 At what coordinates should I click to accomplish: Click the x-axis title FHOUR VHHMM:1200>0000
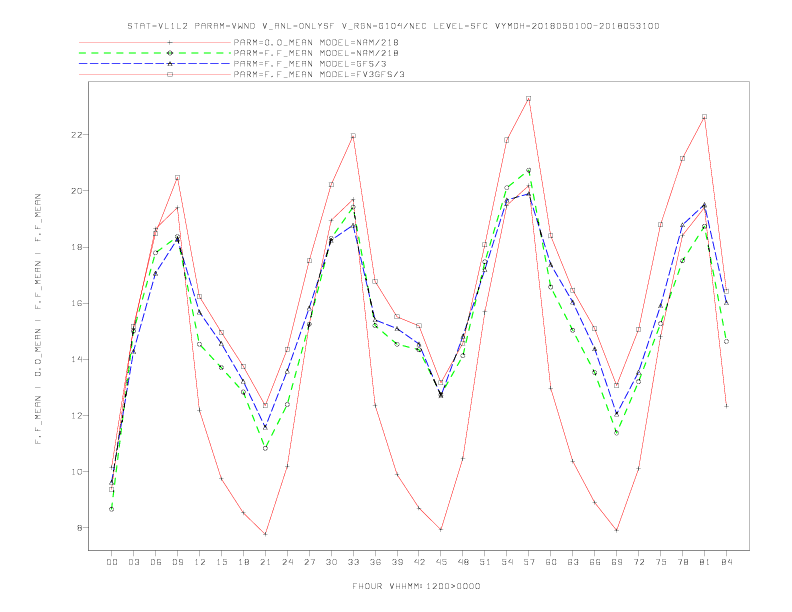tap(416, 586)
